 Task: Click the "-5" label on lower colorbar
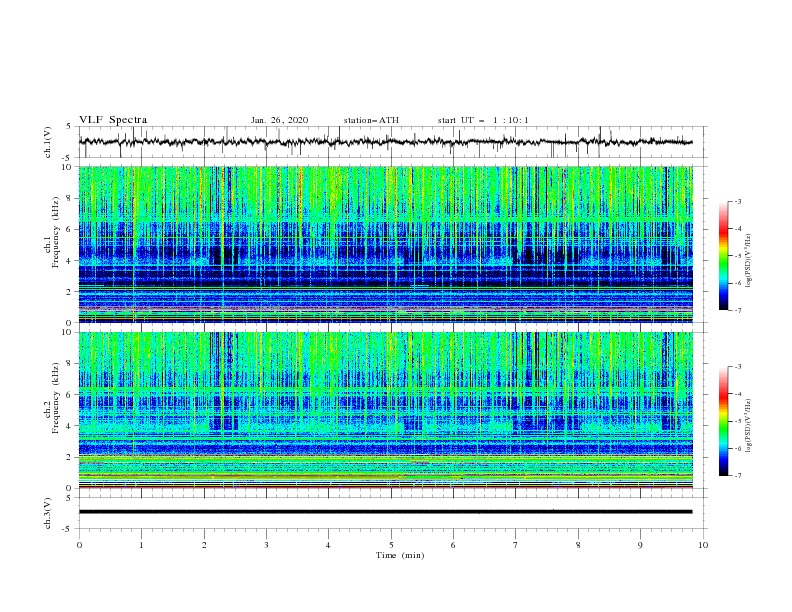737,421
